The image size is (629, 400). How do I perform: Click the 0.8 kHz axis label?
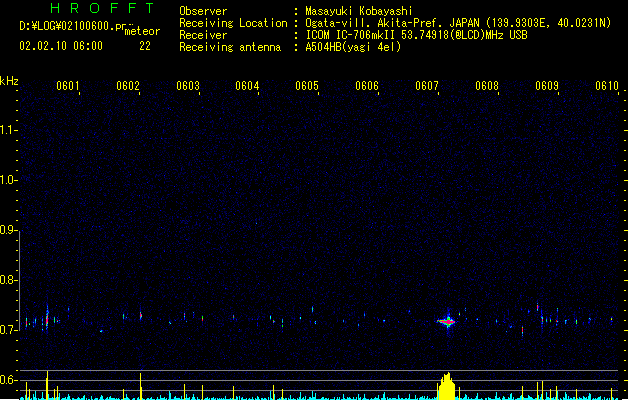(x=8, y=280)
